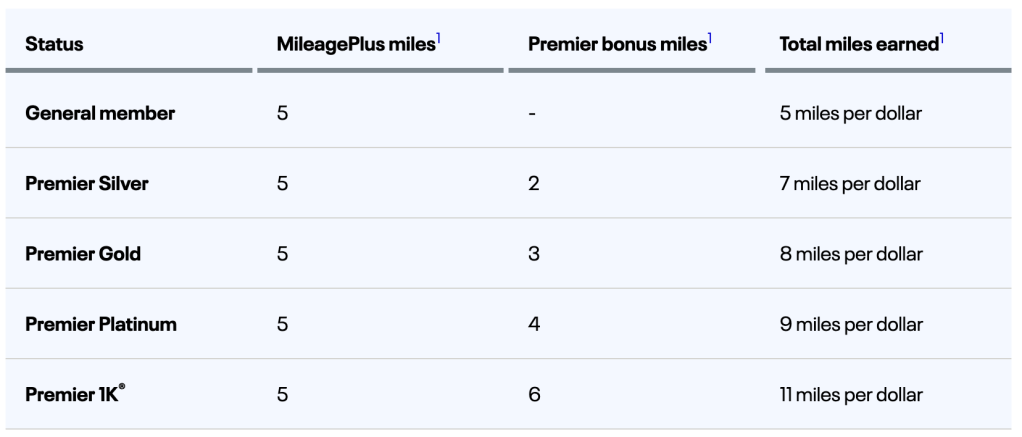
Task: Click the Premier Platinum row label
Action: click(103, 324)
